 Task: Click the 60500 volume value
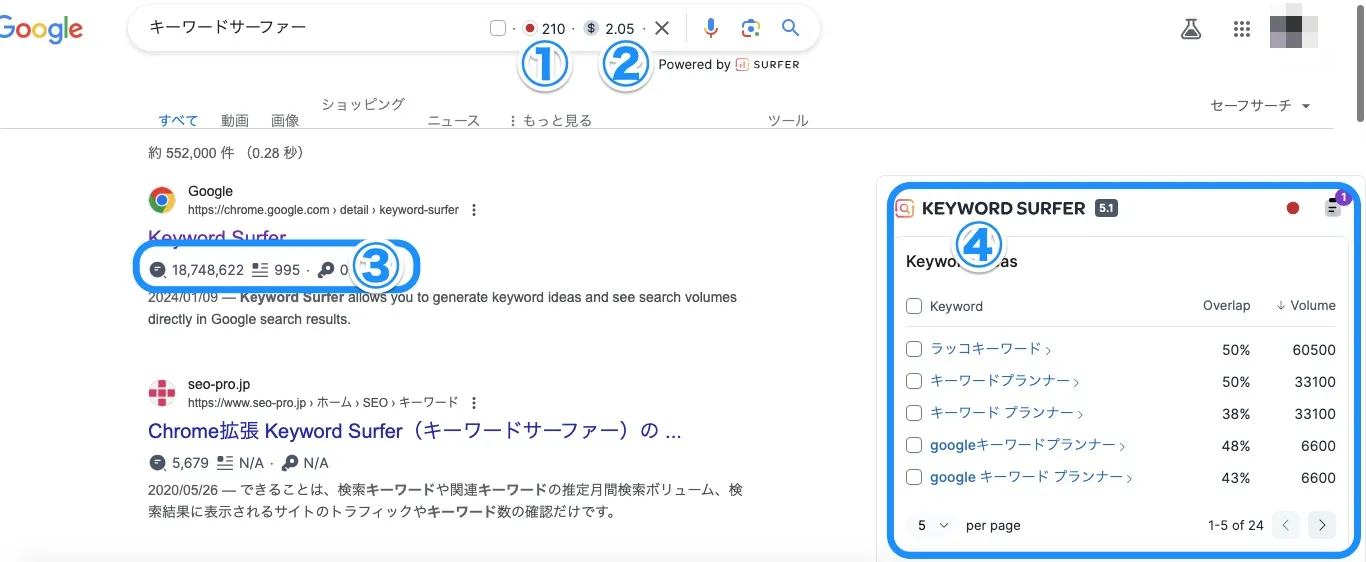(x=1314, y=350)
